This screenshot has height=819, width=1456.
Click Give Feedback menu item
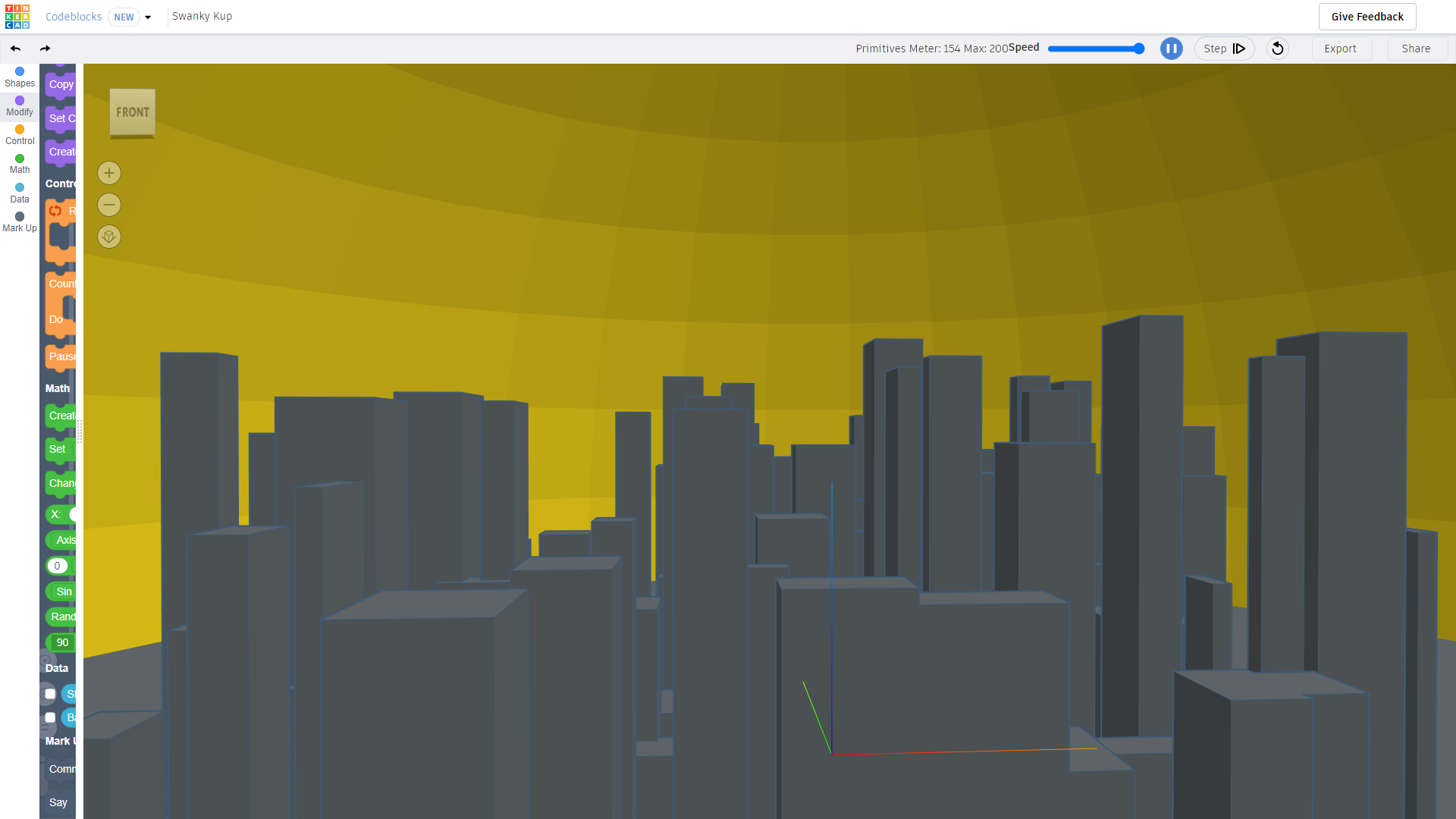click(x=1367, y=16)
